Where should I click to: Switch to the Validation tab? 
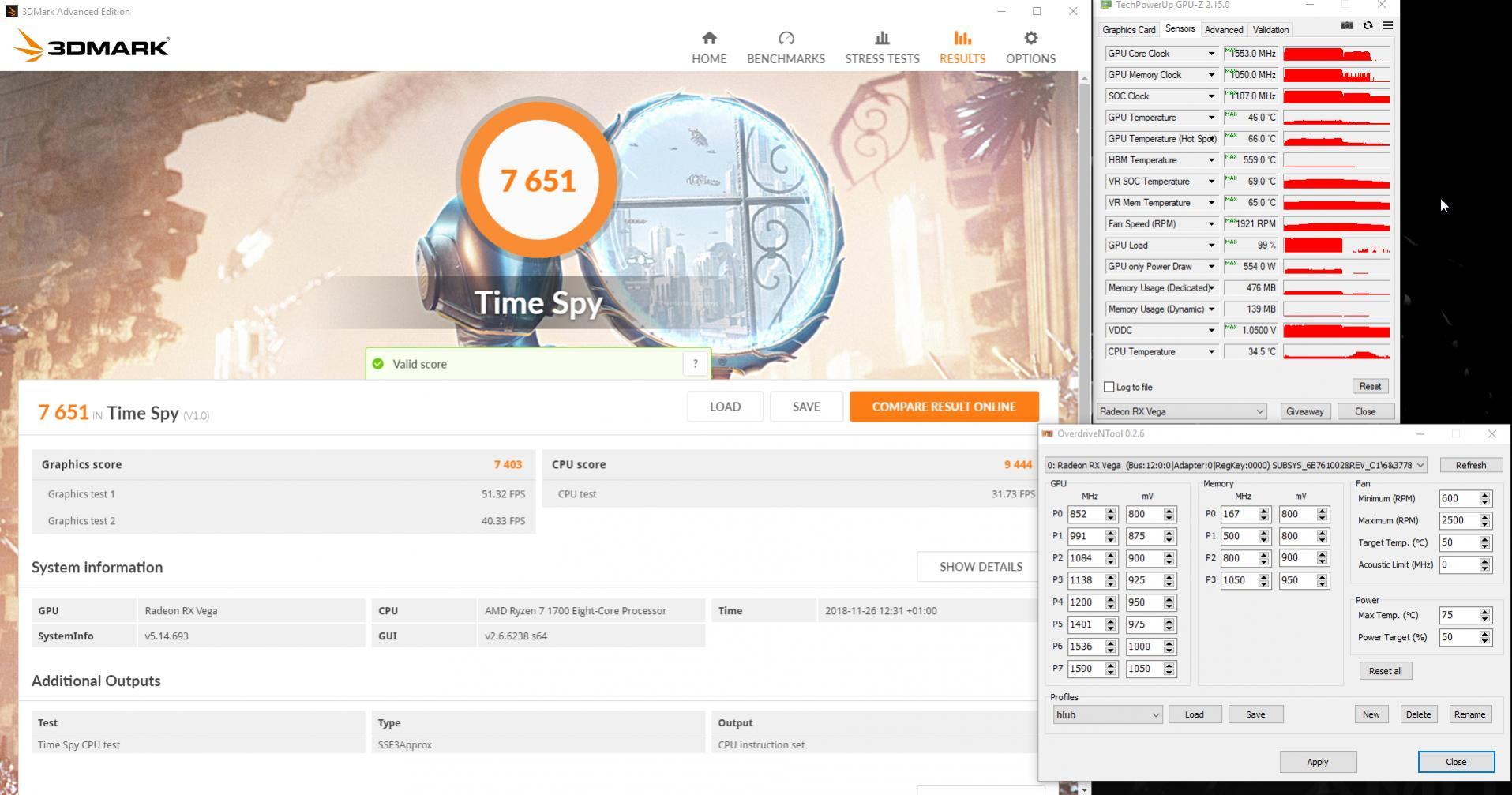click(x=1270, y=30)
